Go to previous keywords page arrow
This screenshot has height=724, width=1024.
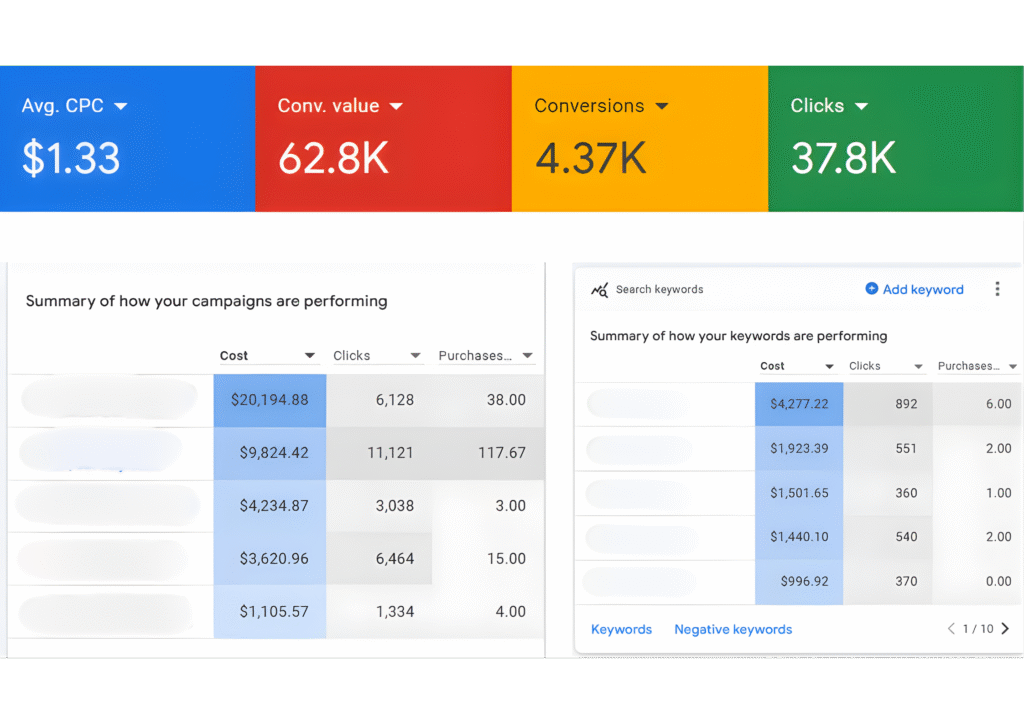(951, 629)
